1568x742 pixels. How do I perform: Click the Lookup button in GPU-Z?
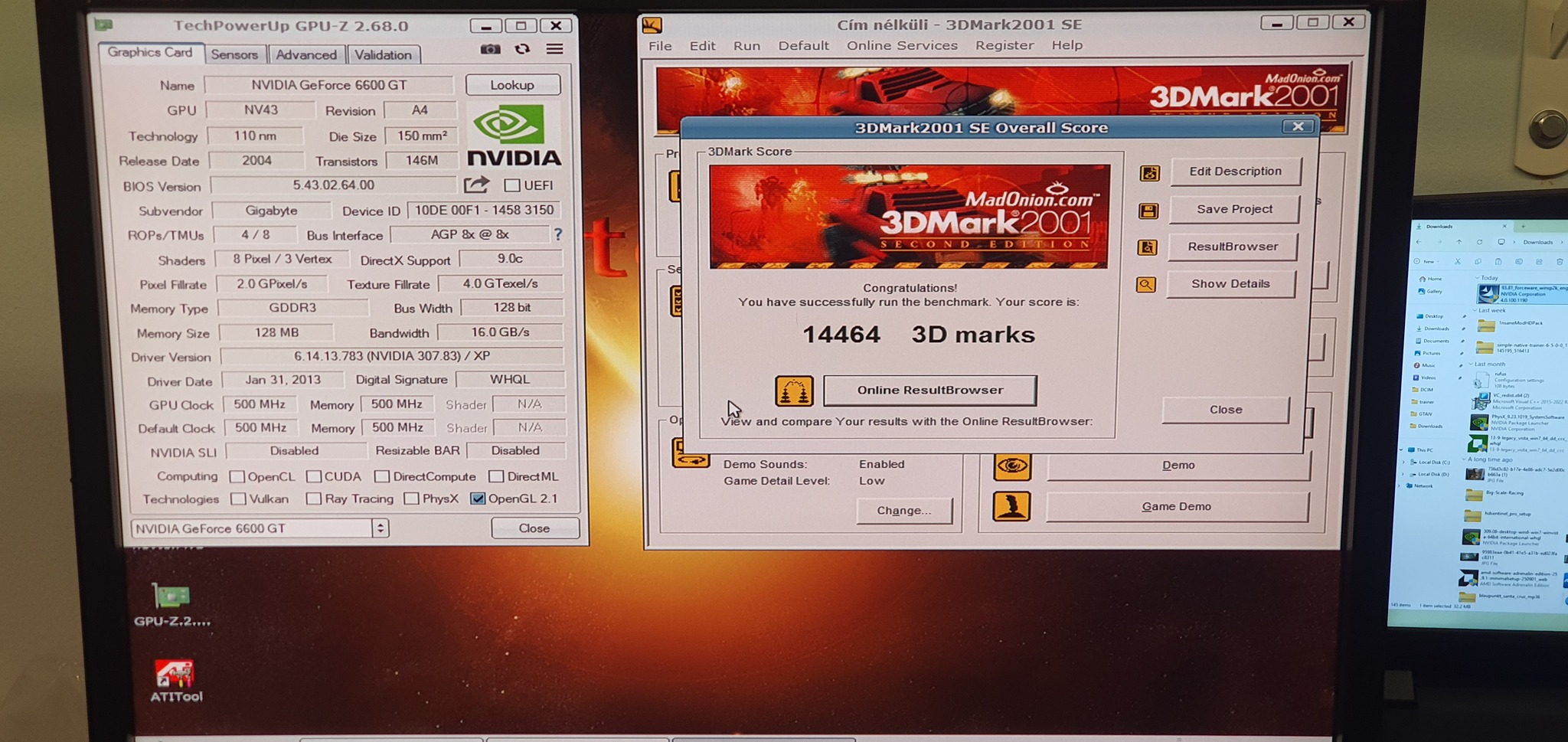coord(512,85)
